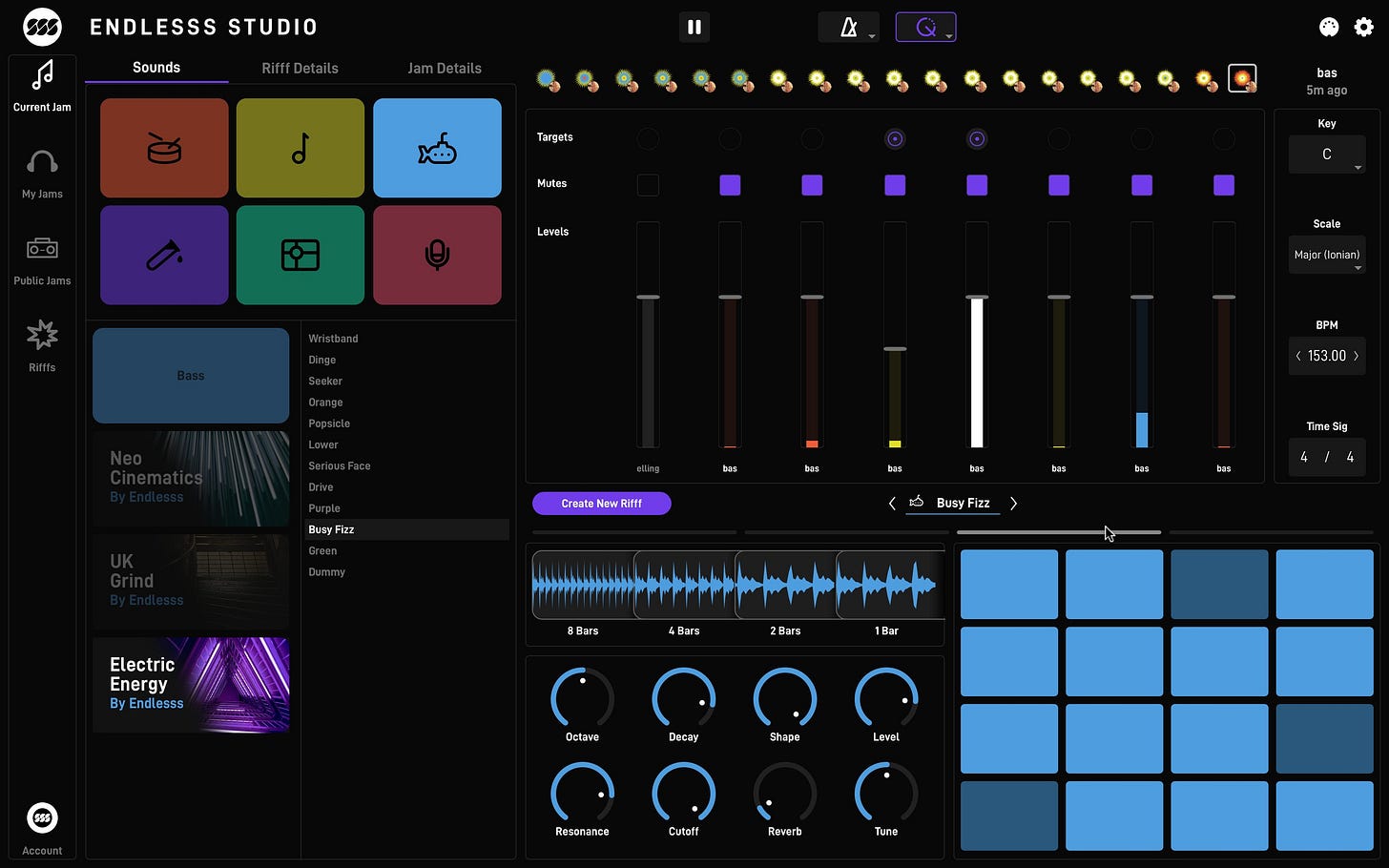The width and height of the screenshot is (1389, 868).
Task: Open settings with the gear icon
Action: pos(1364,27)
